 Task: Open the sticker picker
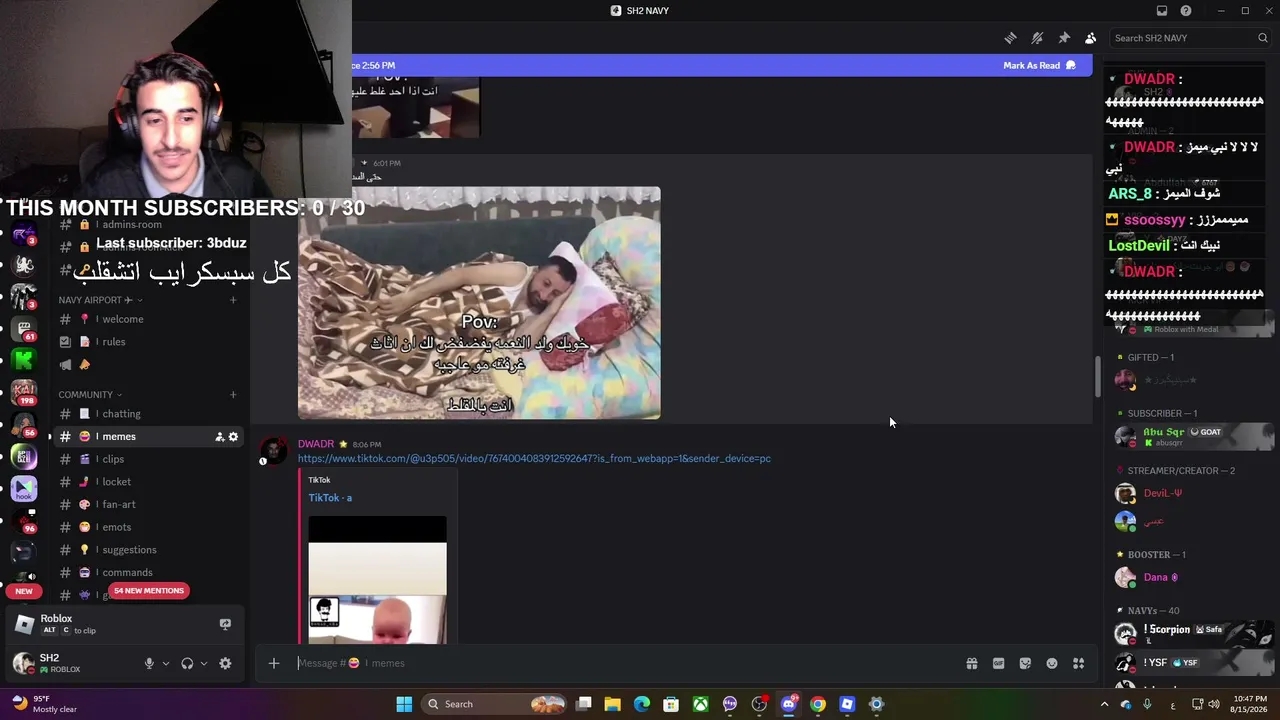[x=1025, y=663]
